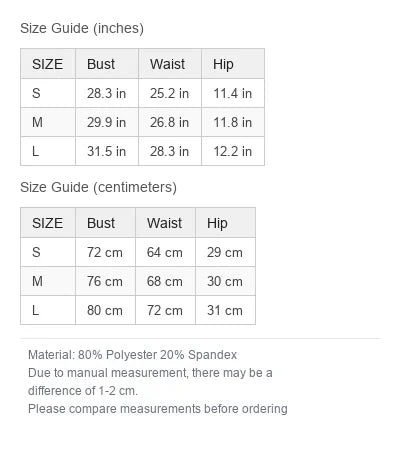The image size is (400, 450).
Task: Click the Please compare measurements before ordering text
Action: click(158, 409)
